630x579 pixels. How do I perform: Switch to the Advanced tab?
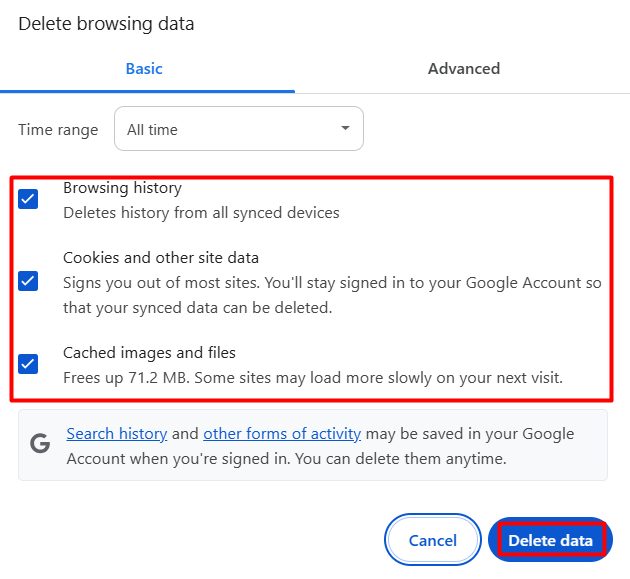click(x=464, y=69)
